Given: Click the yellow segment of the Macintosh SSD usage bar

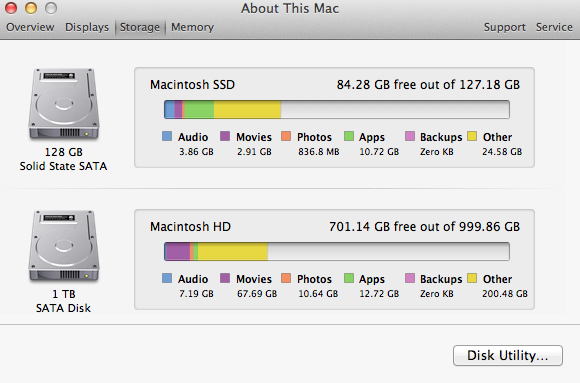Looking at the screenshot, I should 247,110.
